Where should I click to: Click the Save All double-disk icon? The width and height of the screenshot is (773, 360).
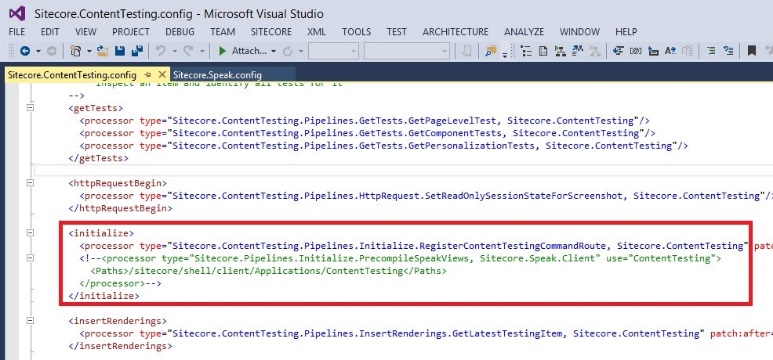(x=137, y=51)
